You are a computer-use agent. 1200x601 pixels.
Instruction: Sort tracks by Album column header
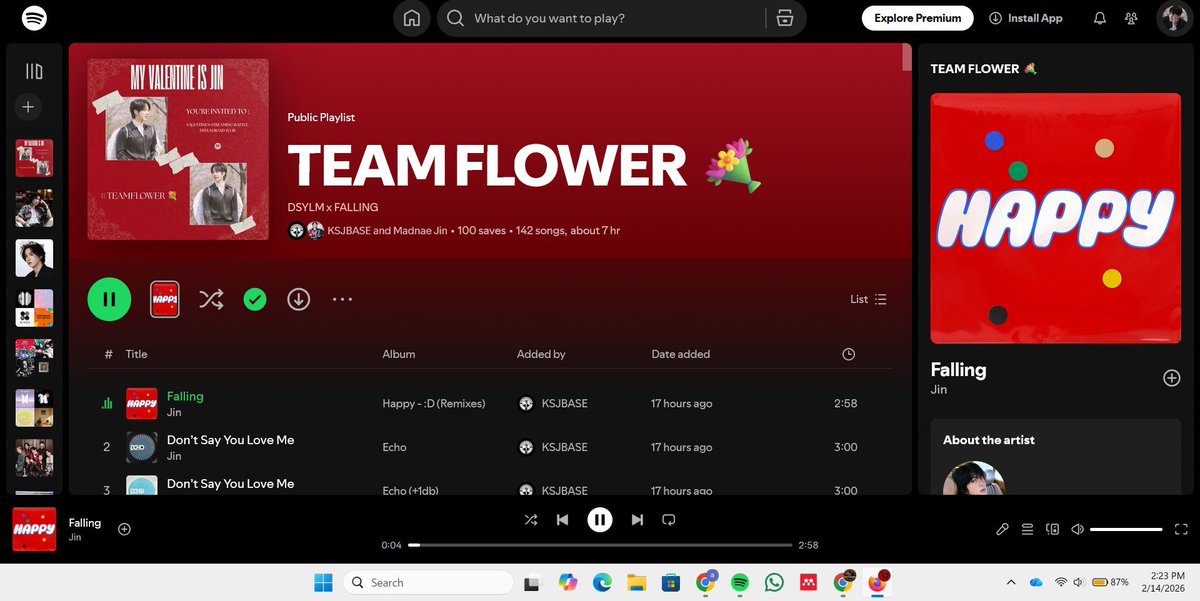(398, 354)
